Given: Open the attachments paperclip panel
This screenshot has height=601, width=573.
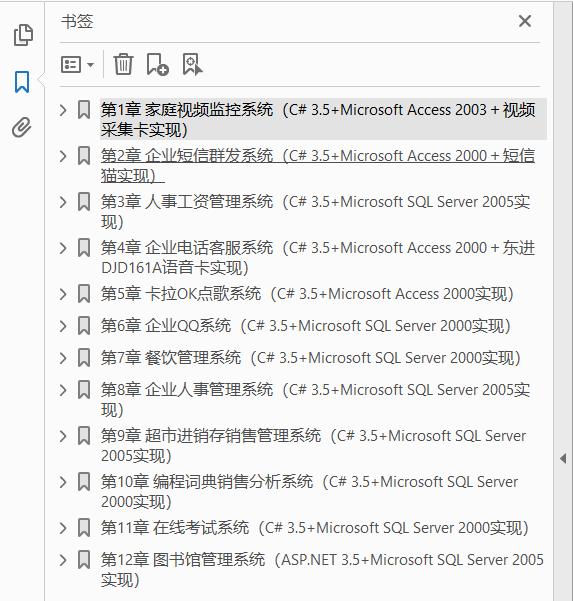Looking at the screenshot, I should [22, 127].
